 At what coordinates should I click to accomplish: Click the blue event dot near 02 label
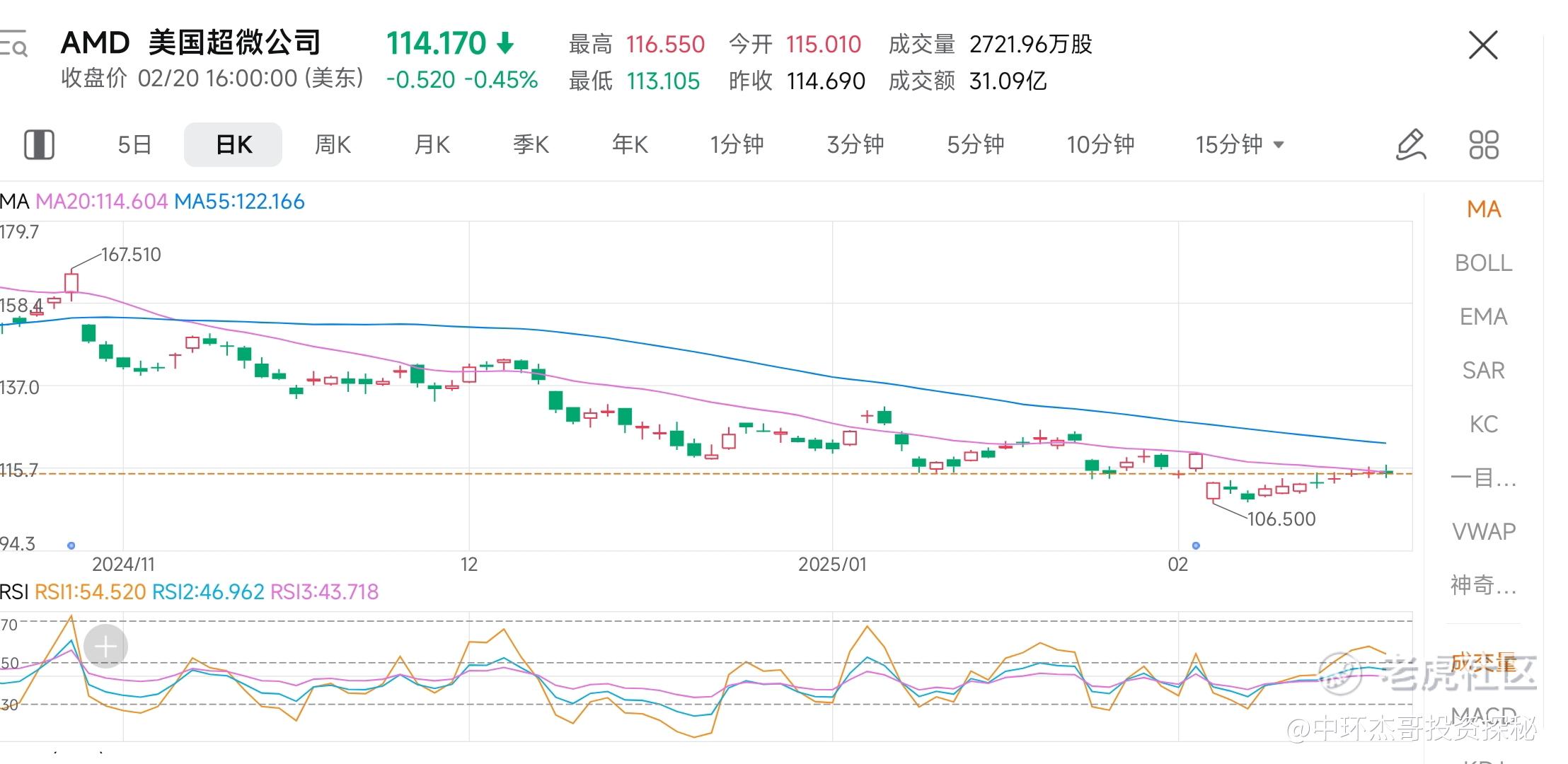pos(1196,545)
